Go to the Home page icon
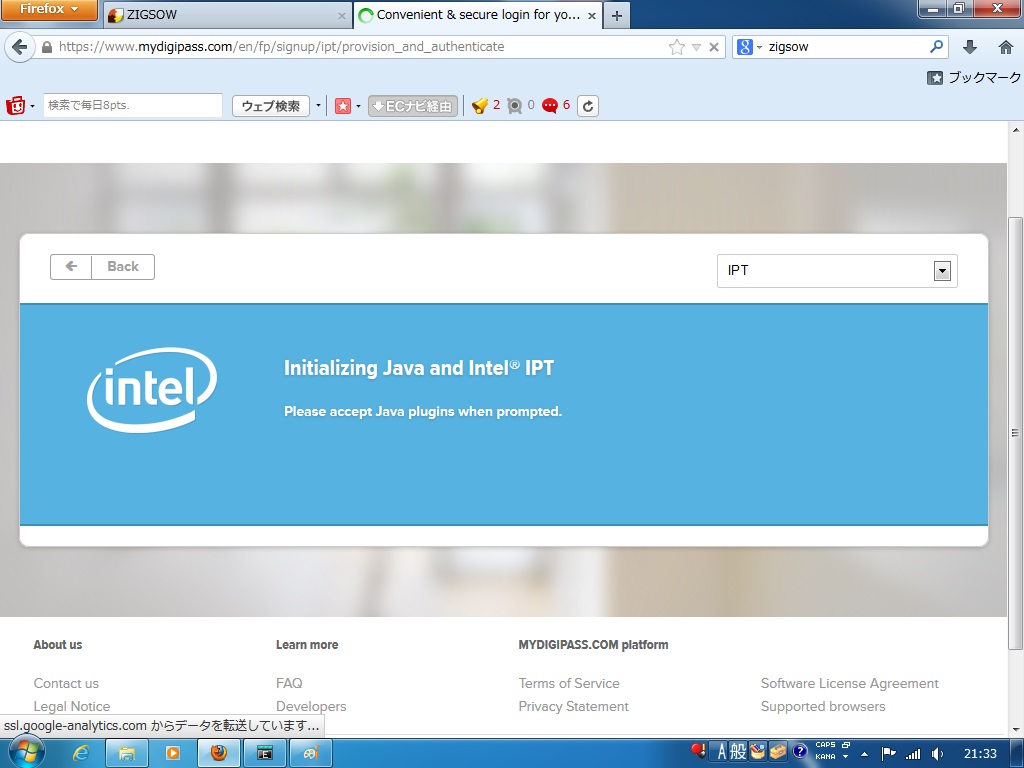This screenshot has height=768, width=1024. (x=1006, y=47)
